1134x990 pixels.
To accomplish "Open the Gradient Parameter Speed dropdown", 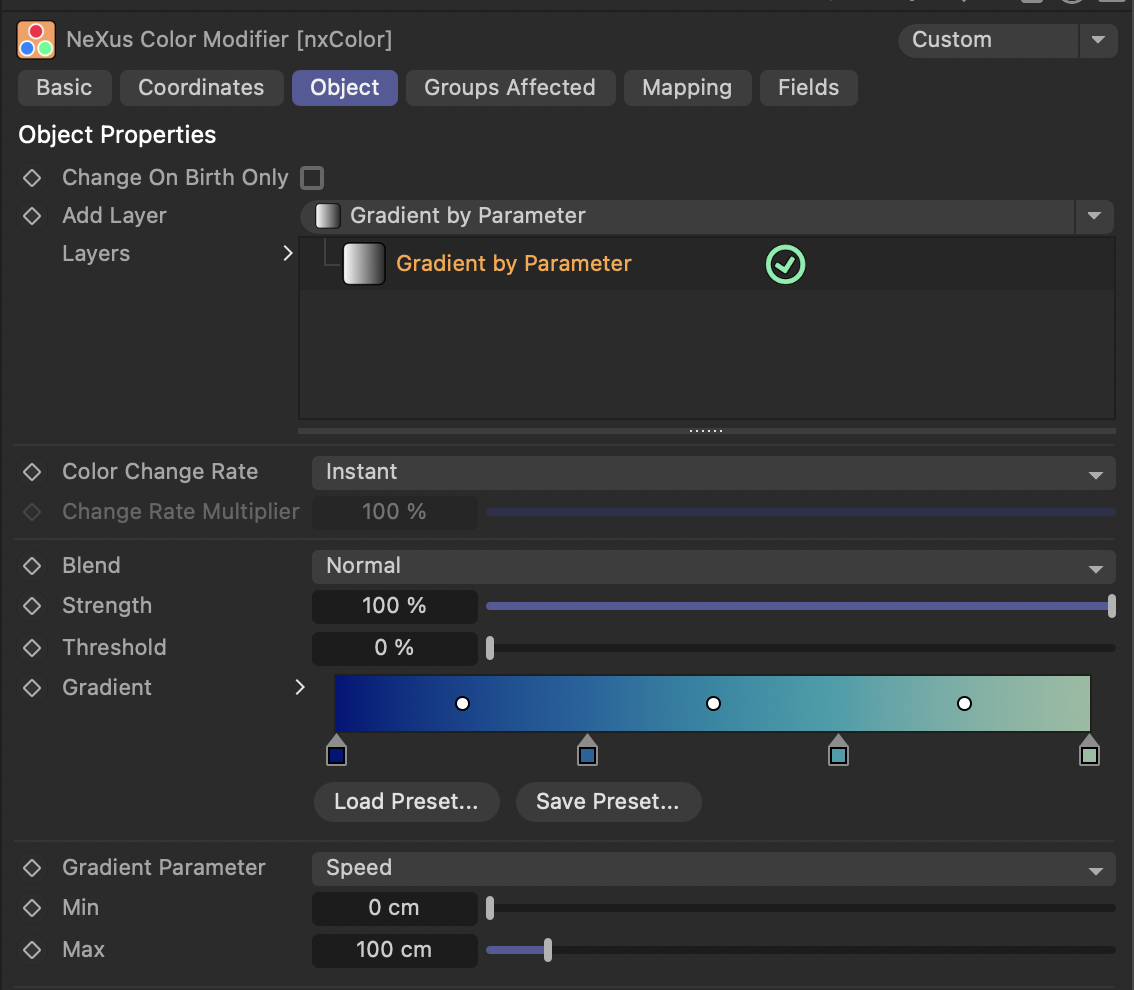I will tap(713, 868).
